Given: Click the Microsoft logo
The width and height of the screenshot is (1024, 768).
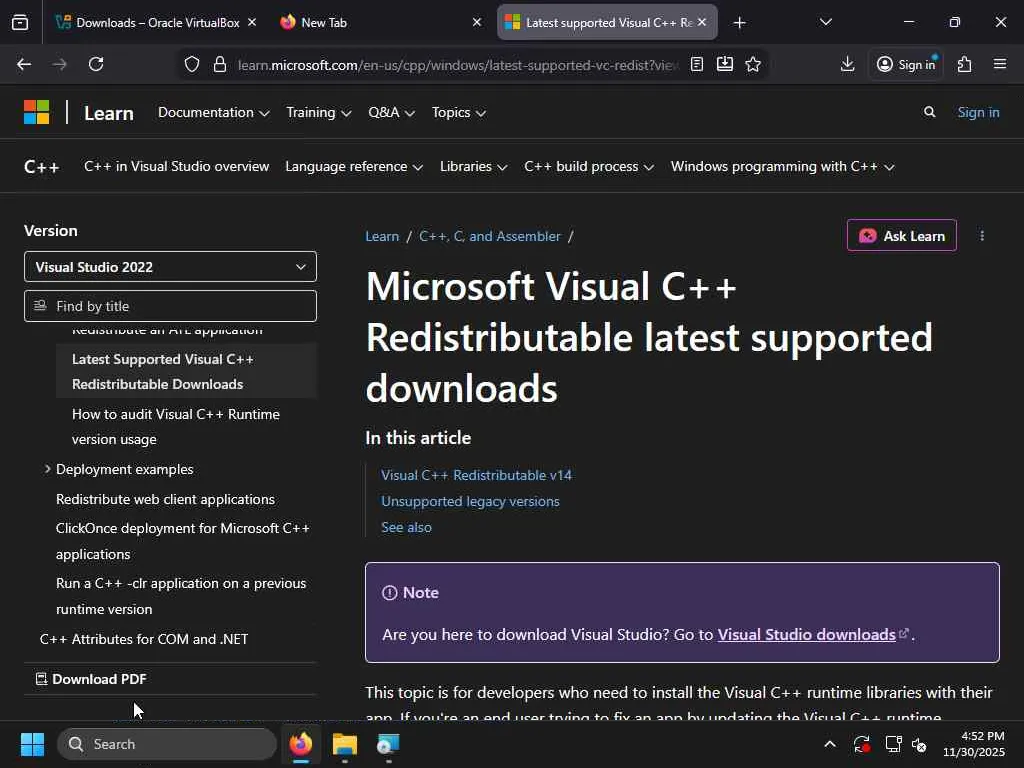Looking at the screenshot, I should [37, 112].
